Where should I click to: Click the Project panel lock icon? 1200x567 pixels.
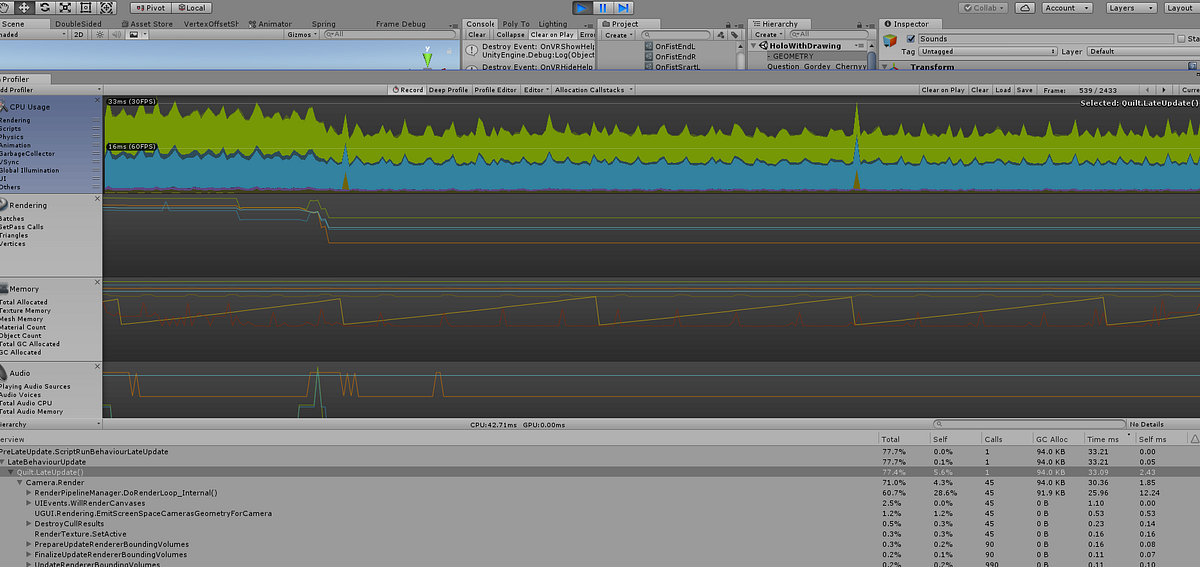coord(730,24)
